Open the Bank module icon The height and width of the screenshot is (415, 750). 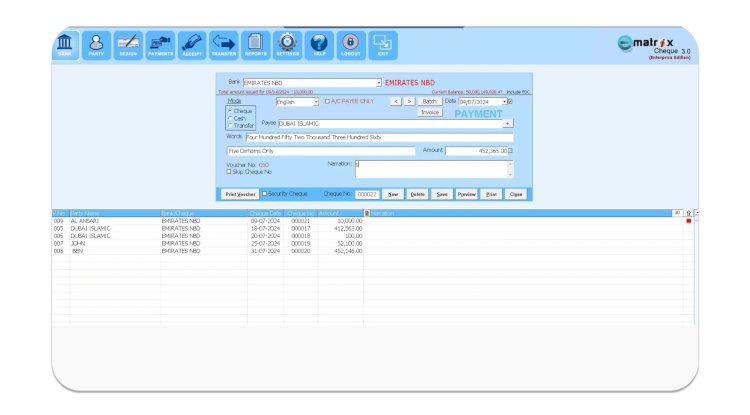point(65,46)
